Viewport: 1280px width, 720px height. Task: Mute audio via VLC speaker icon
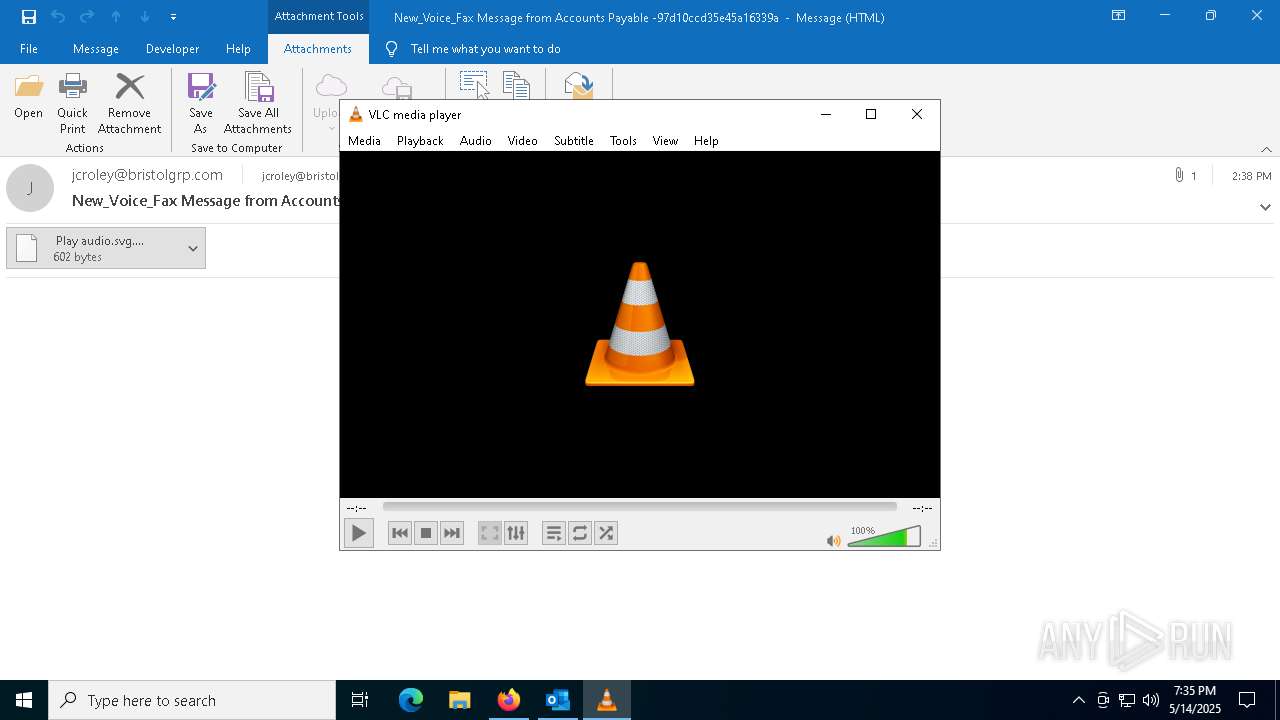(834, 540)
